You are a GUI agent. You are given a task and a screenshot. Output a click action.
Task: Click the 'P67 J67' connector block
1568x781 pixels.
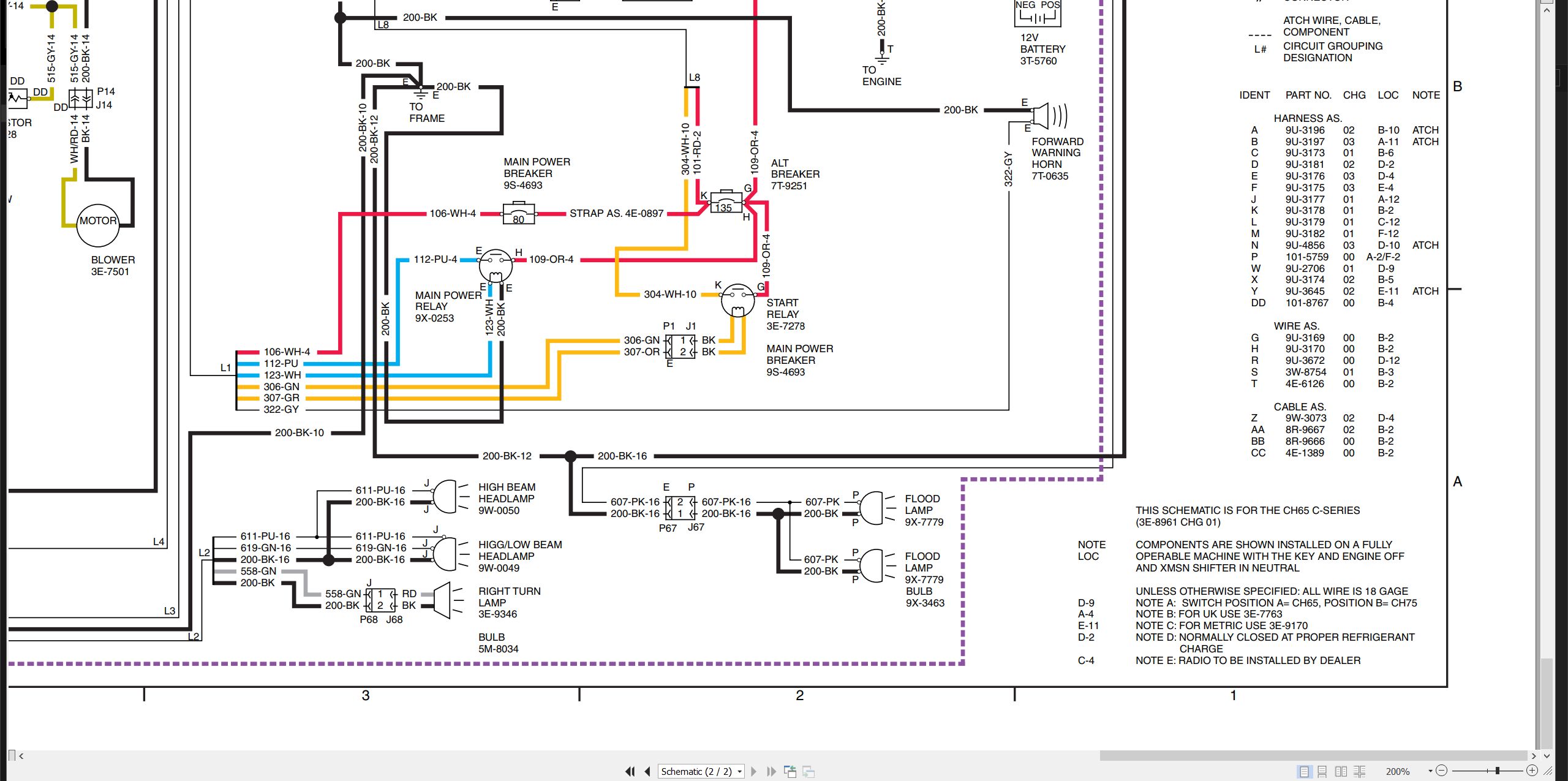(680, 508)
